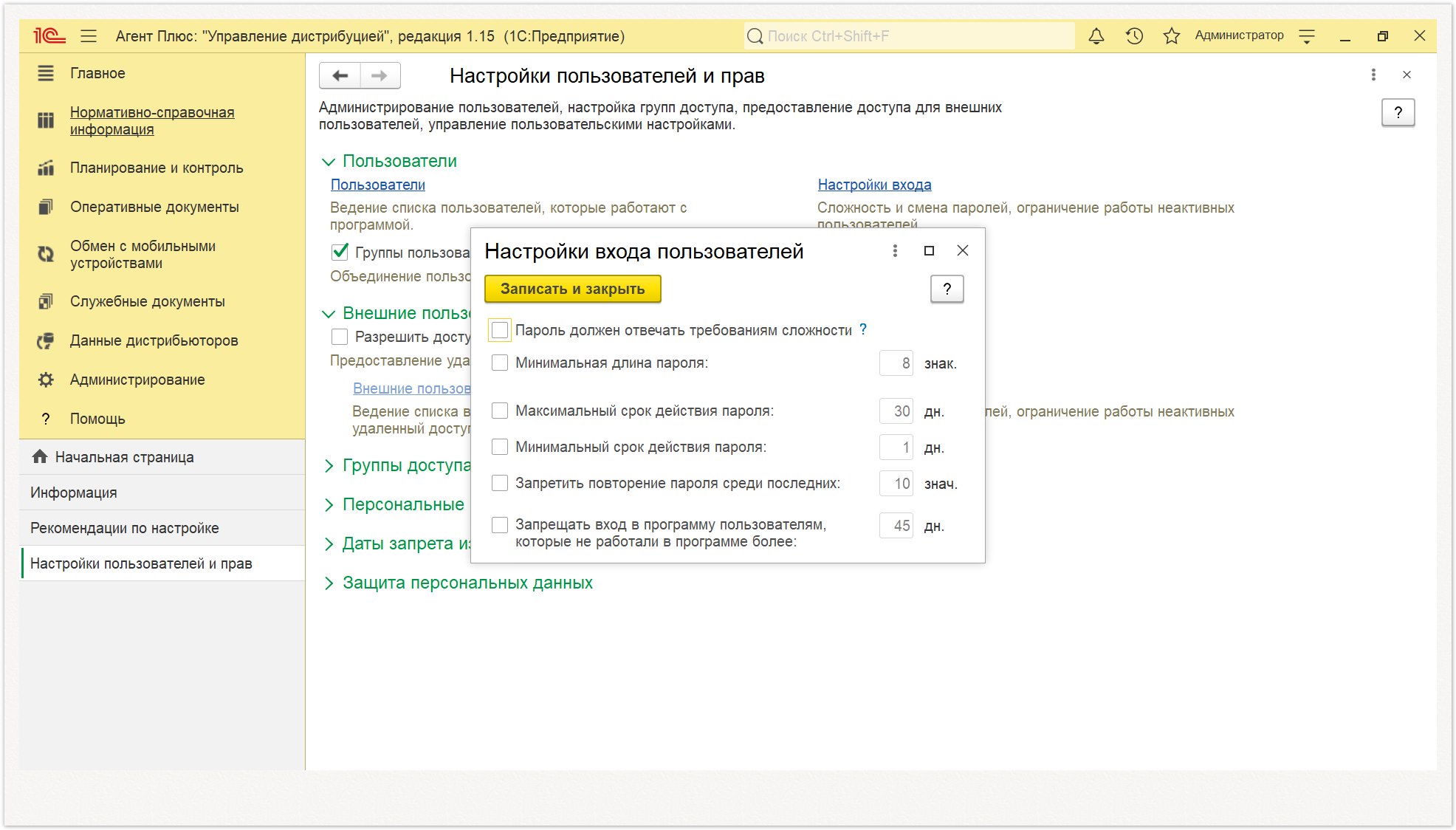Open Внешние пользователи link
Screen dimensions: 1456x830
point(411,388)
